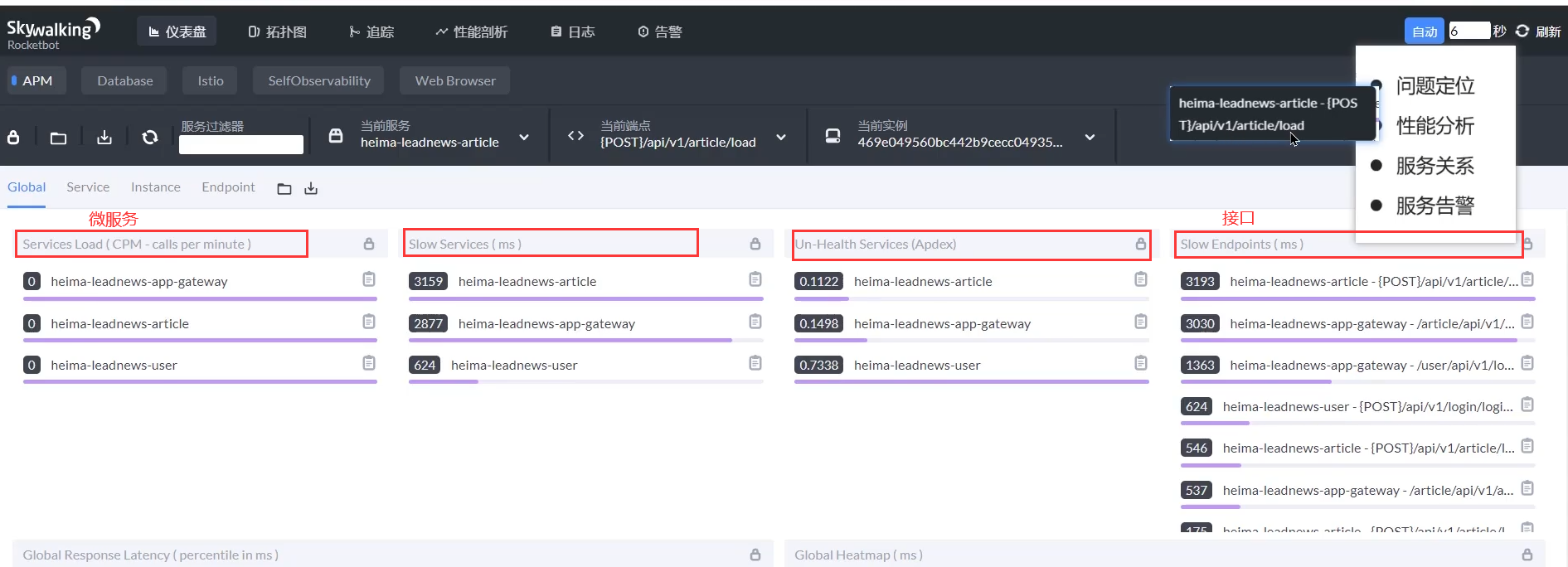Click the 服务告警 bullet item

[1435, 206]
